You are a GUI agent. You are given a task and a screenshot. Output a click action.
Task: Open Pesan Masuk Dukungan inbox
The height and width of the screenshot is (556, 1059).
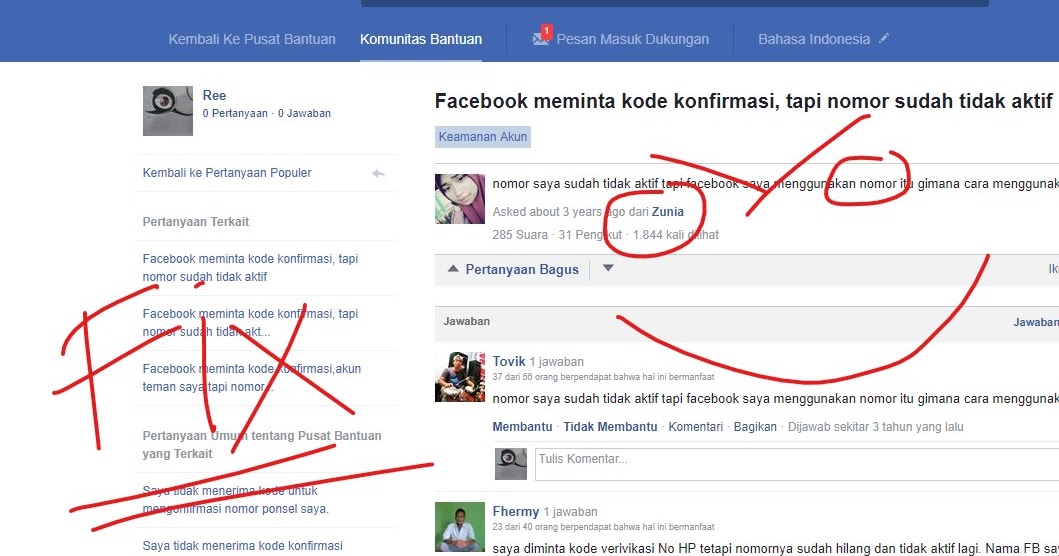(633, 39)
